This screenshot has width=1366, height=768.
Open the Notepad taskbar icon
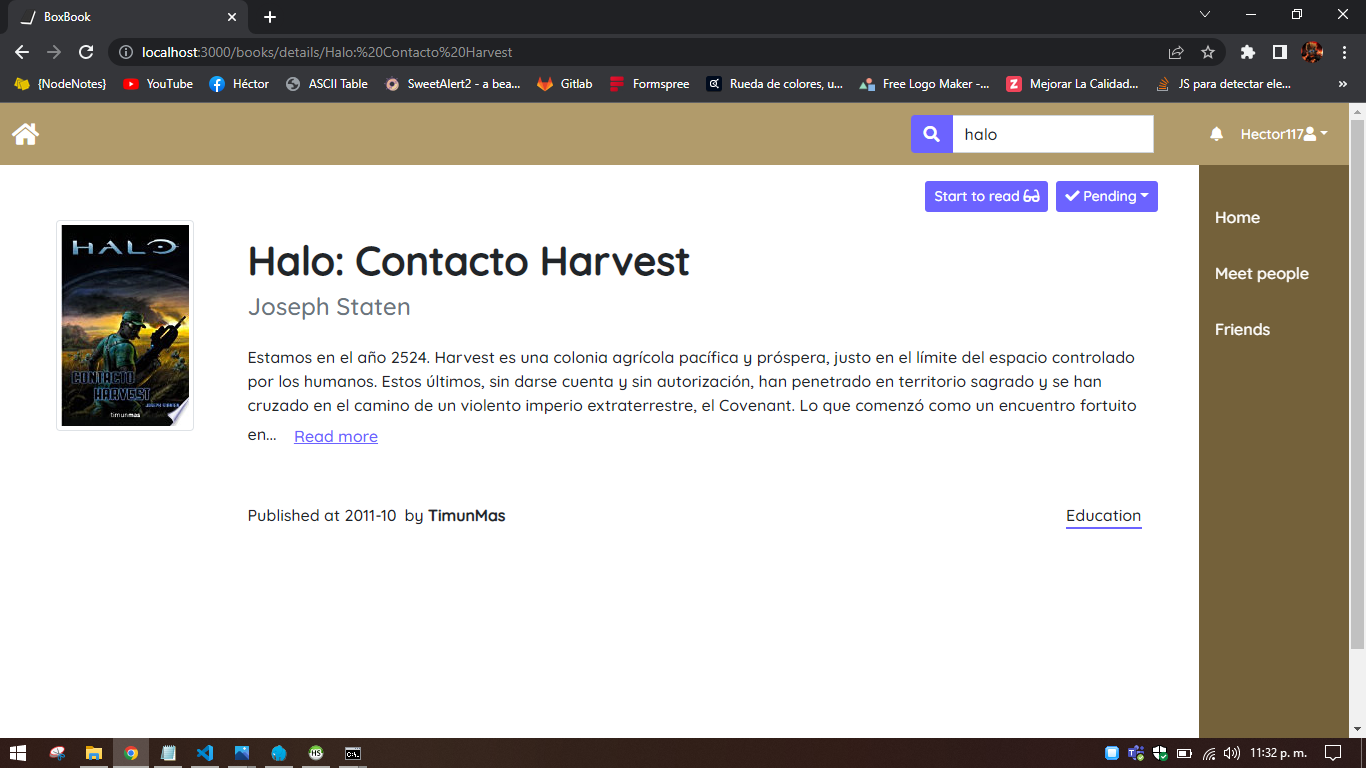168,753
